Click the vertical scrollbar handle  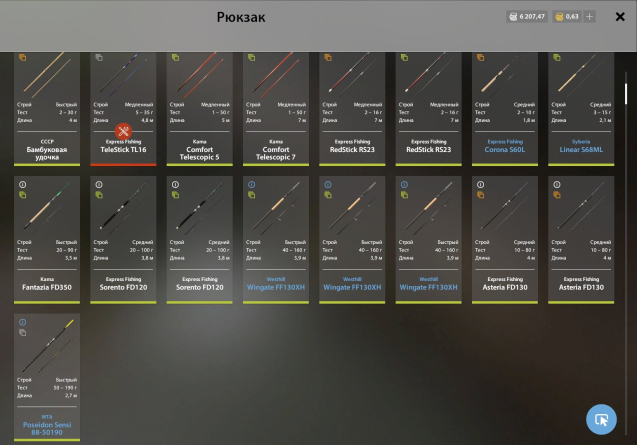coord(626,93)
